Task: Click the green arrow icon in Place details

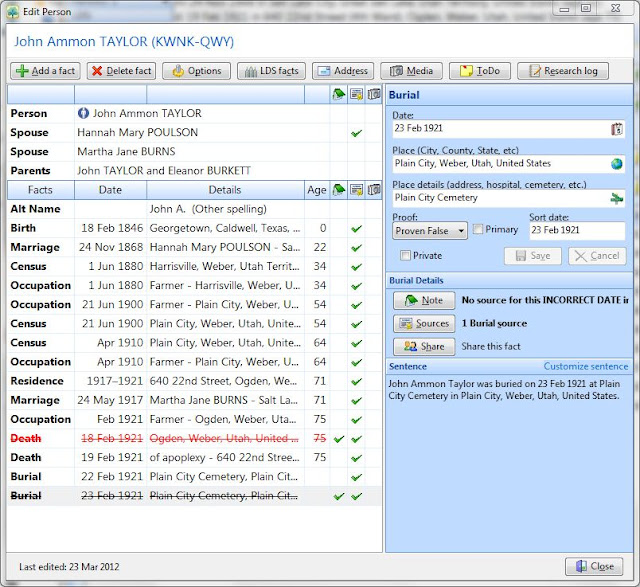Action: coord(617,198)
